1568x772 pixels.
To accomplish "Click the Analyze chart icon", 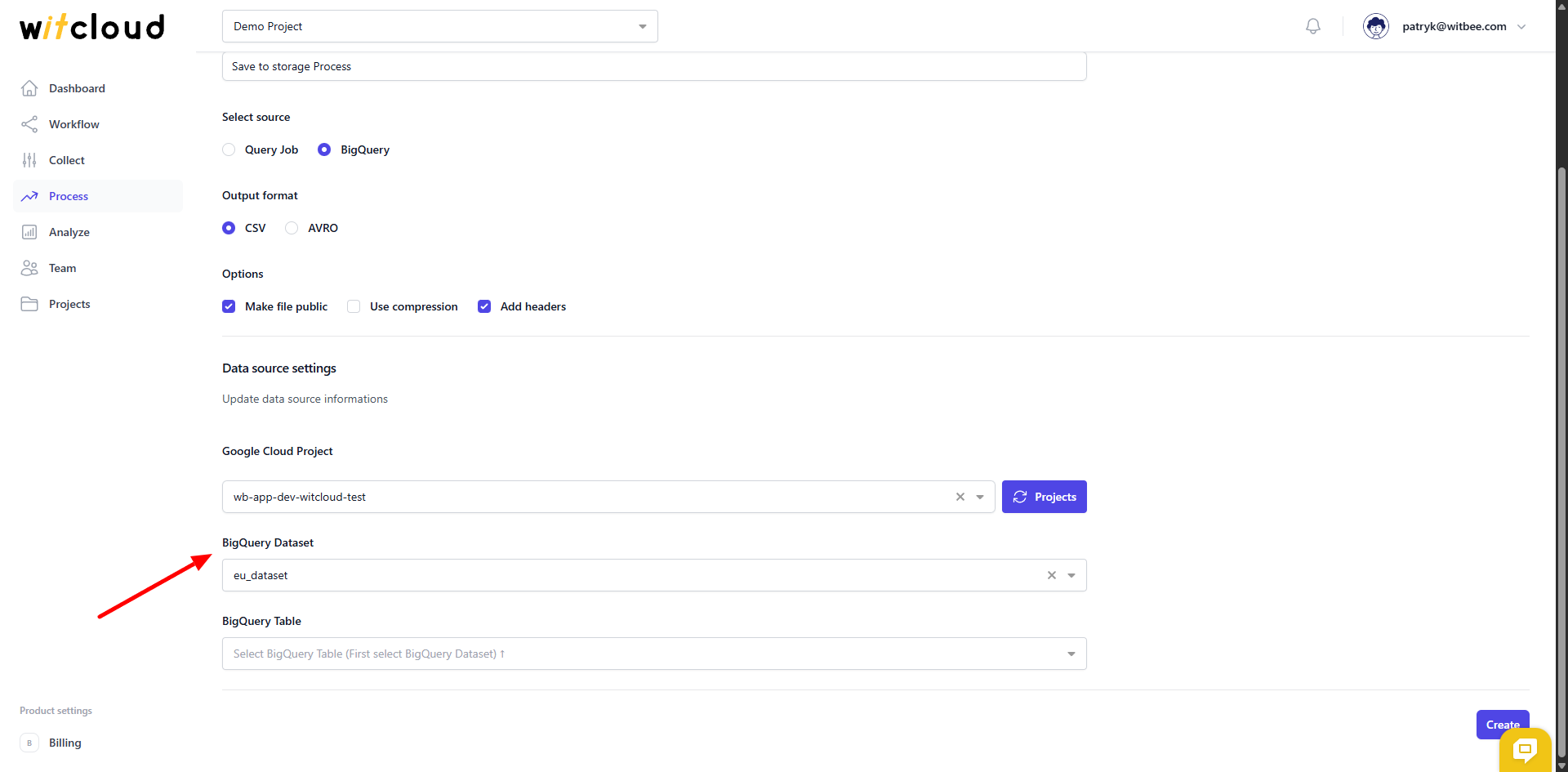I will pyautogui.click(x=29, y=232).
